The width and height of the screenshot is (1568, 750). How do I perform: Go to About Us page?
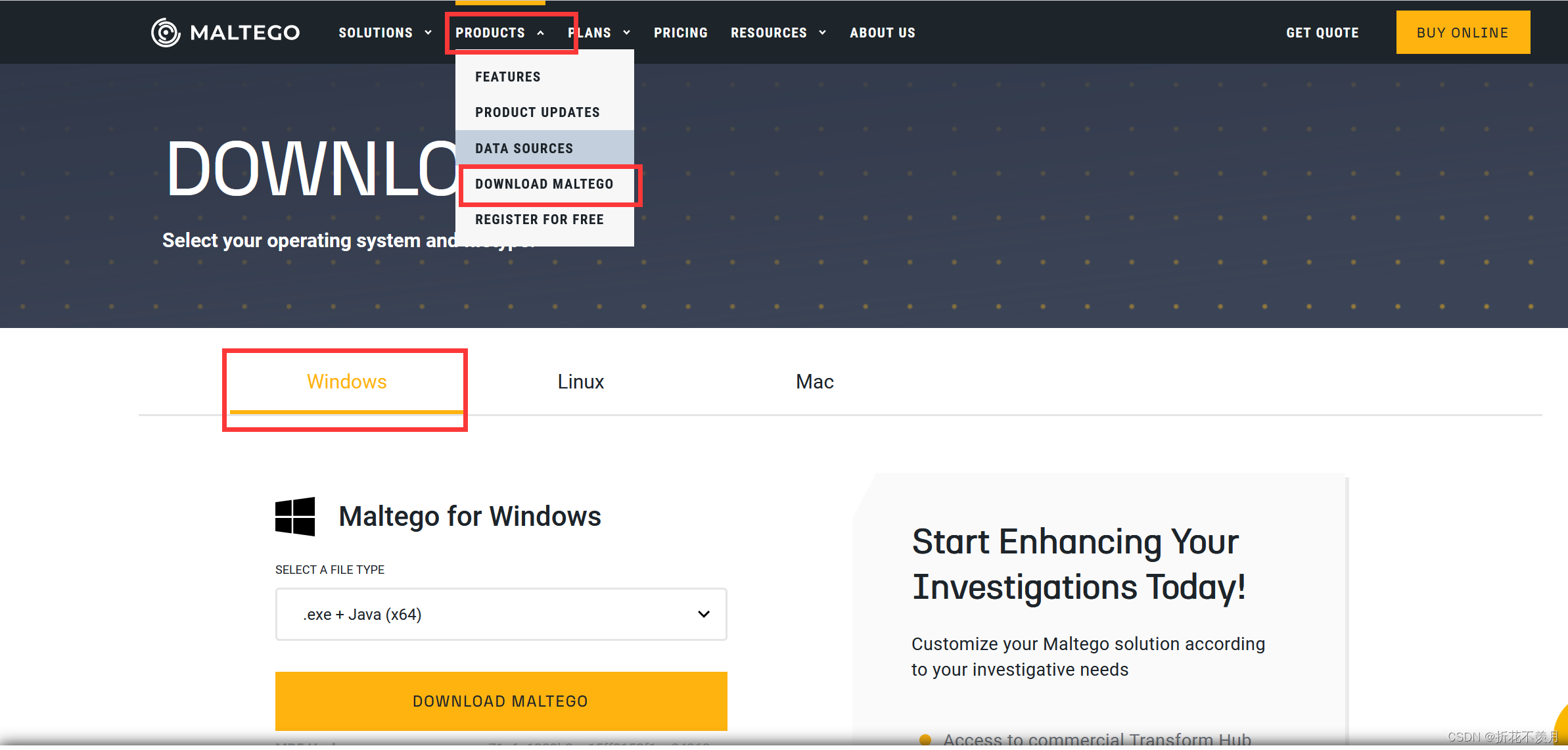[882, 33]
